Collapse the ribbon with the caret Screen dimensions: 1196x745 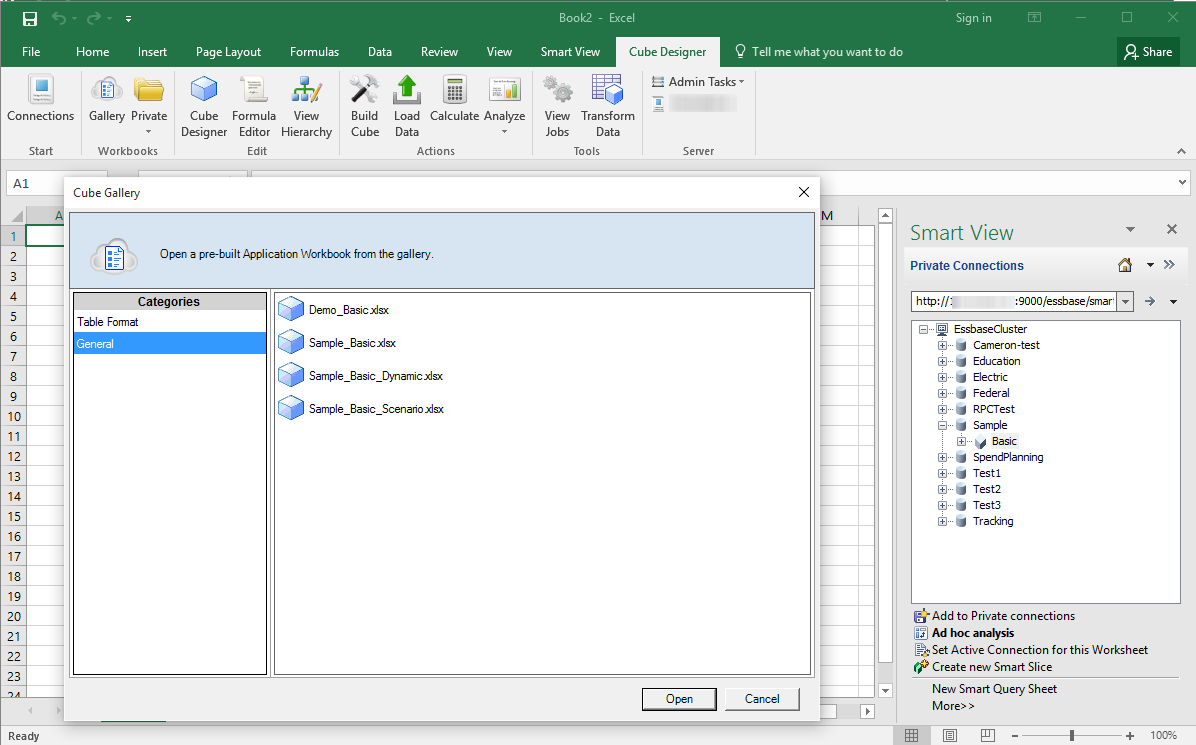click(x=1182, y=151)
